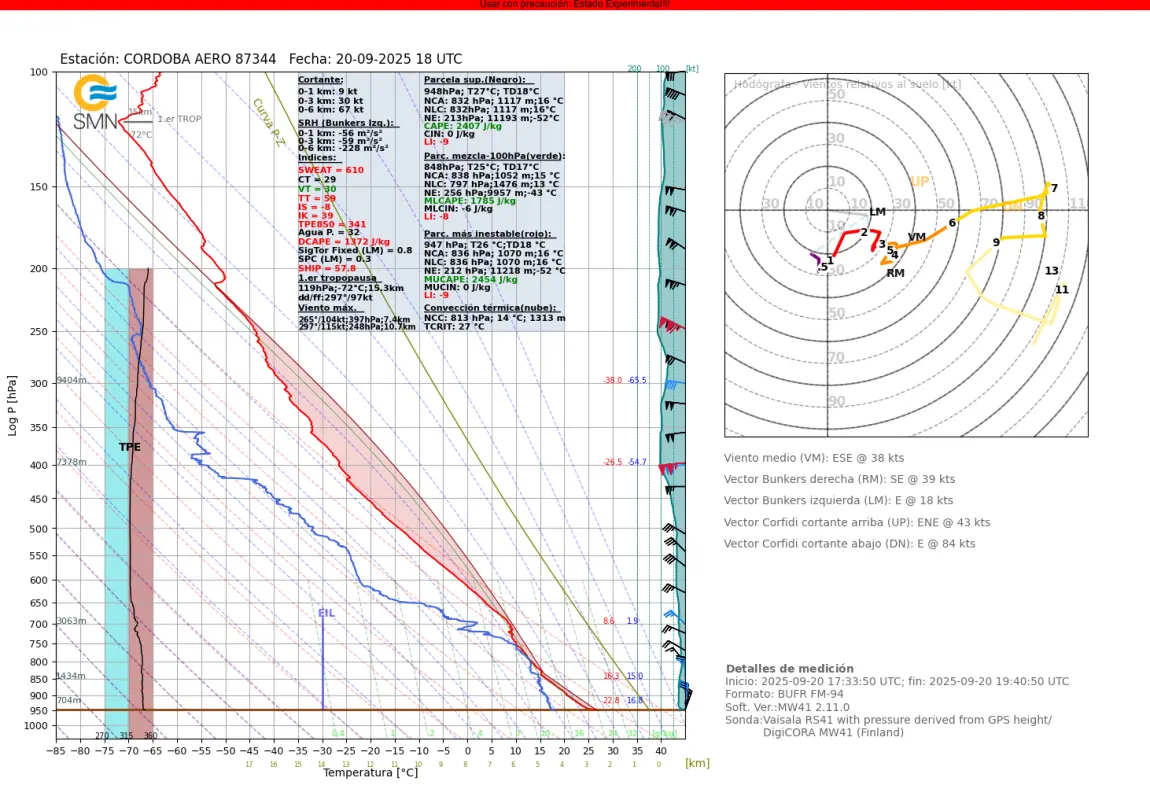Click the 1434m height label

click(x=70, y=676)
